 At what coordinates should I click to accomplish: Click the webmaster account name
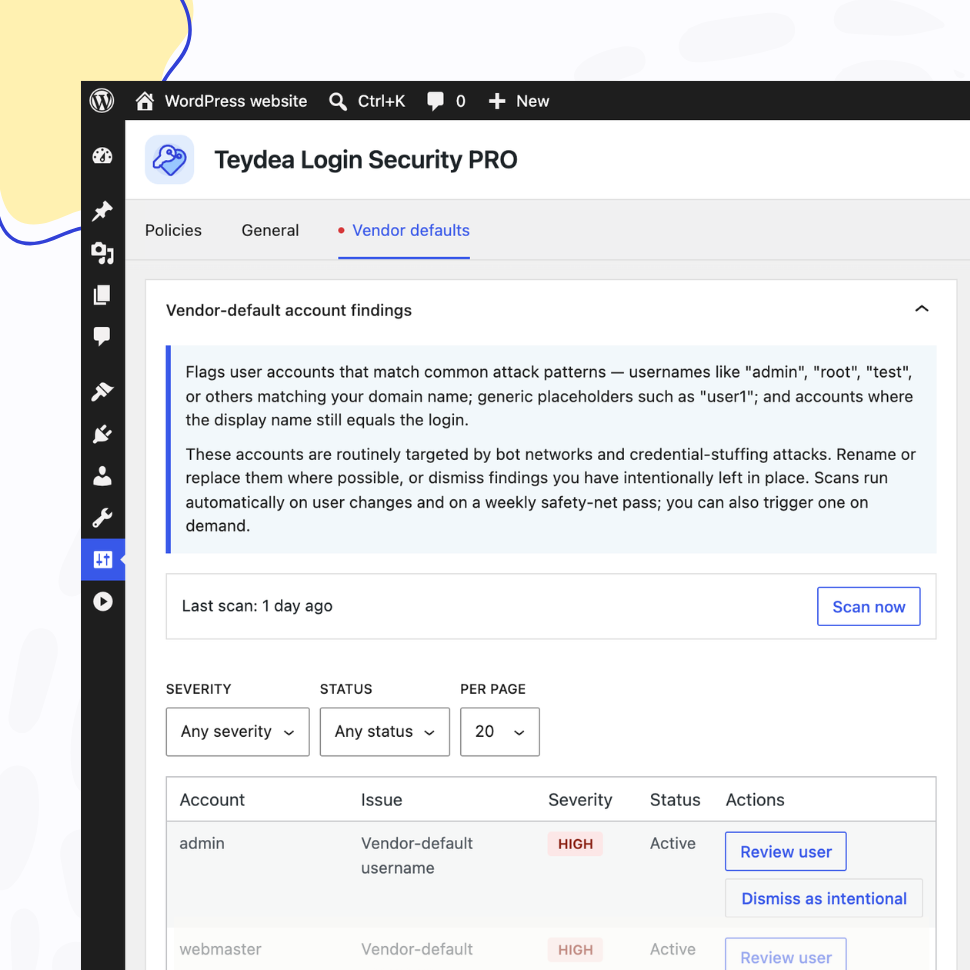tap(220, 949)
